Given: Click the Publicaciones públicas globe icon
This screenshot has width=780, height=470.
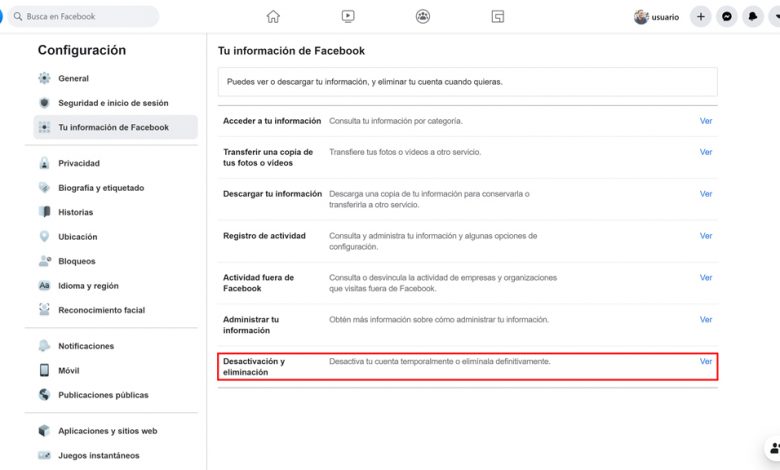Looking at the screenshot, I should click(x=44, y=394).
